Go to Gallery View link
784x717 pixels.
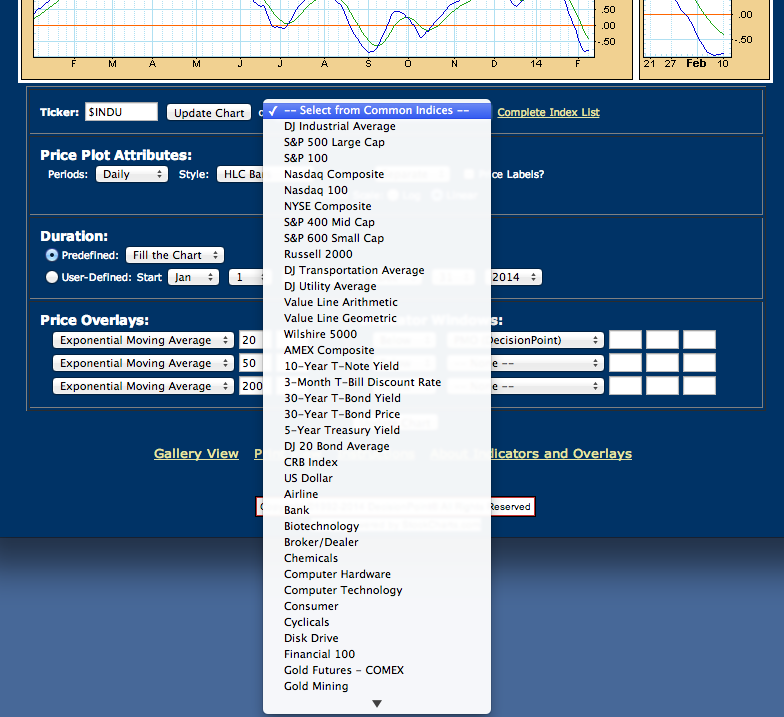[196, 454]
